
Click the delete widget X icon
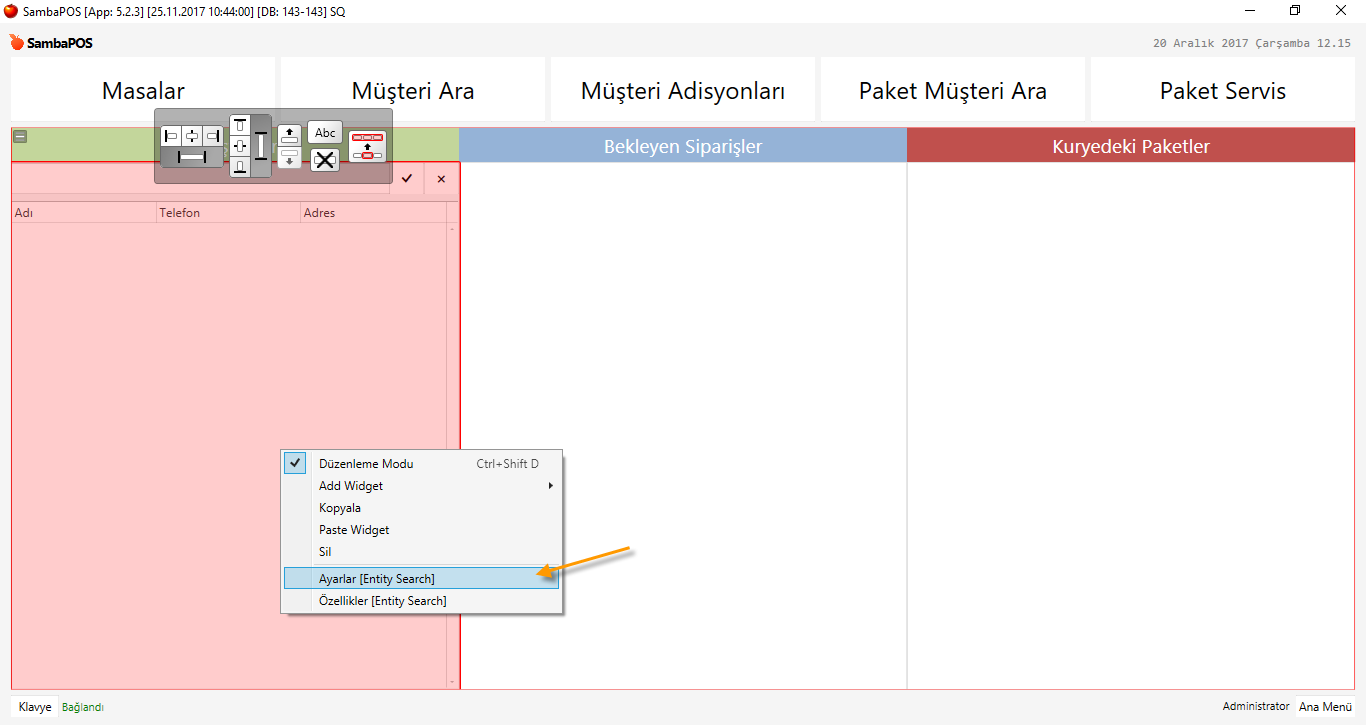(325, 159)
